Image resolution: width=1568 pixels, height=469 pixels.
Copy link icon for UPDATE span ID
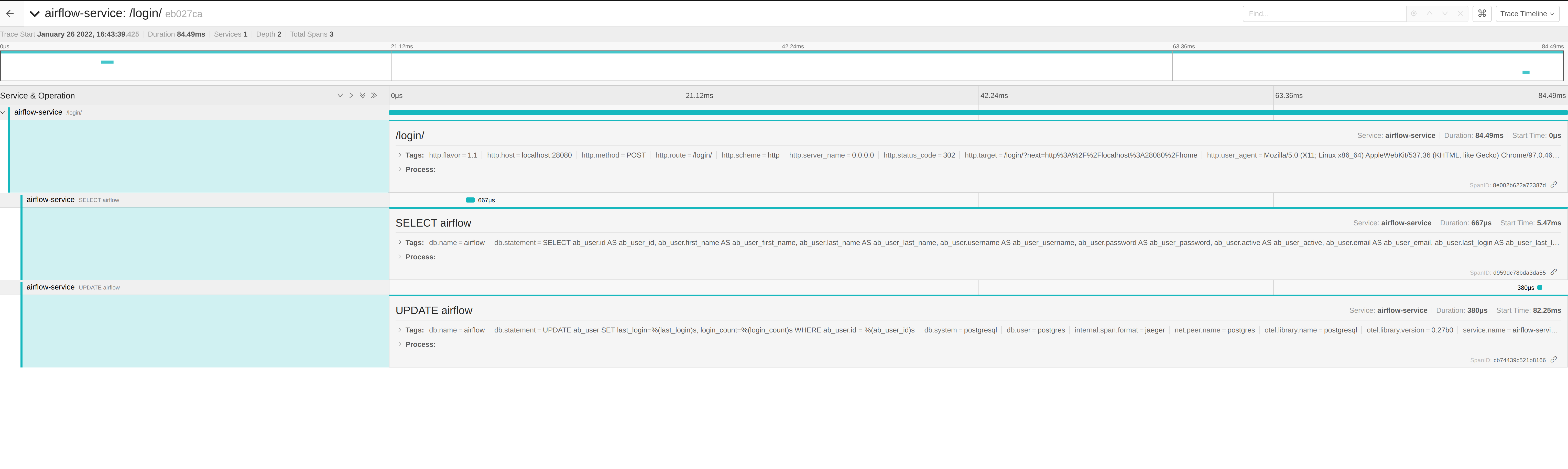pyautogui.click(x=1553, y=360)
